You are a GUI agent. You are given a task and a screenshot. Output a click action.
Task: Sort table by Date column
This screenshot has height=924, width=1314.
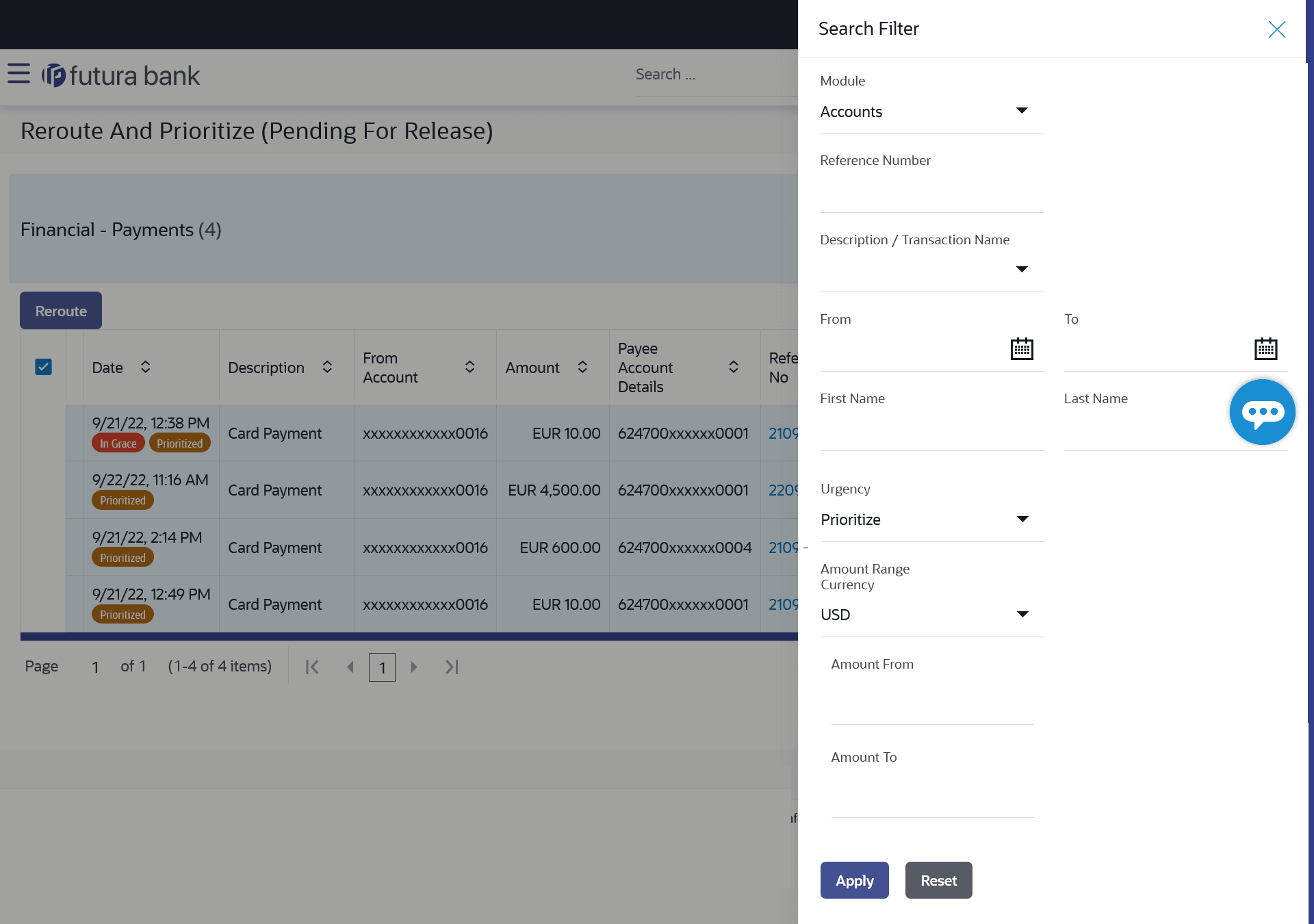pos(146,368)
